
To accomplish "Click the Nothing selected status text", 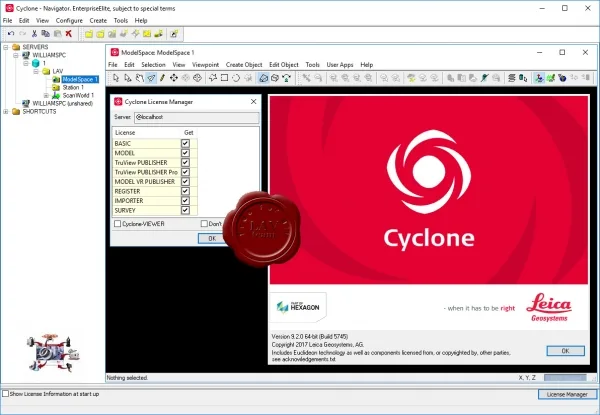I will tap(127, 378).
